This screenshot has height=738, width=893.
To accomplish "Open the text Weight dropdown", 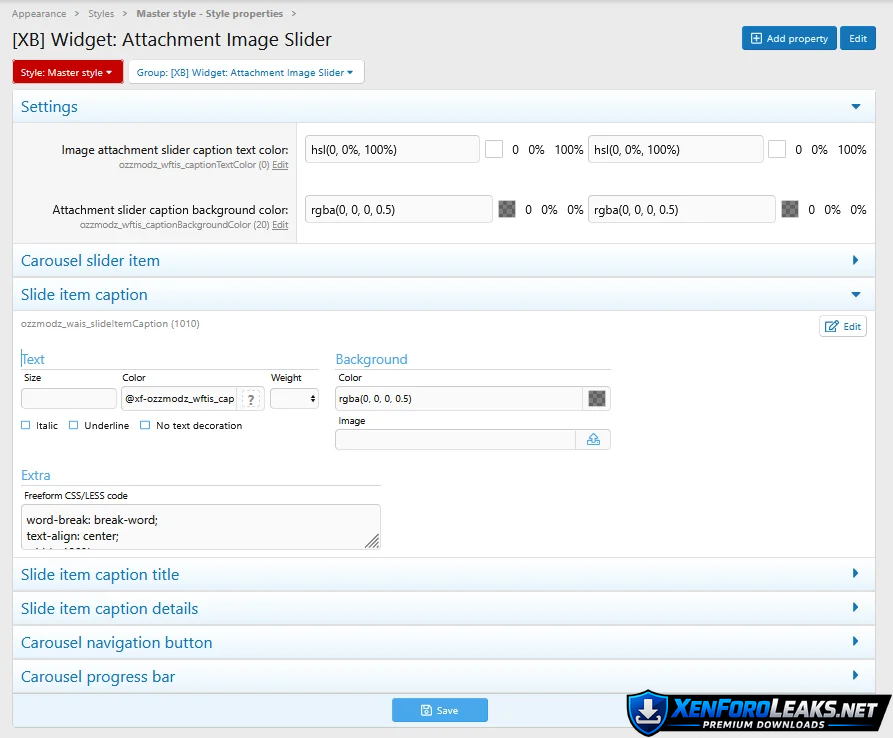I will [x=294, y=399].
